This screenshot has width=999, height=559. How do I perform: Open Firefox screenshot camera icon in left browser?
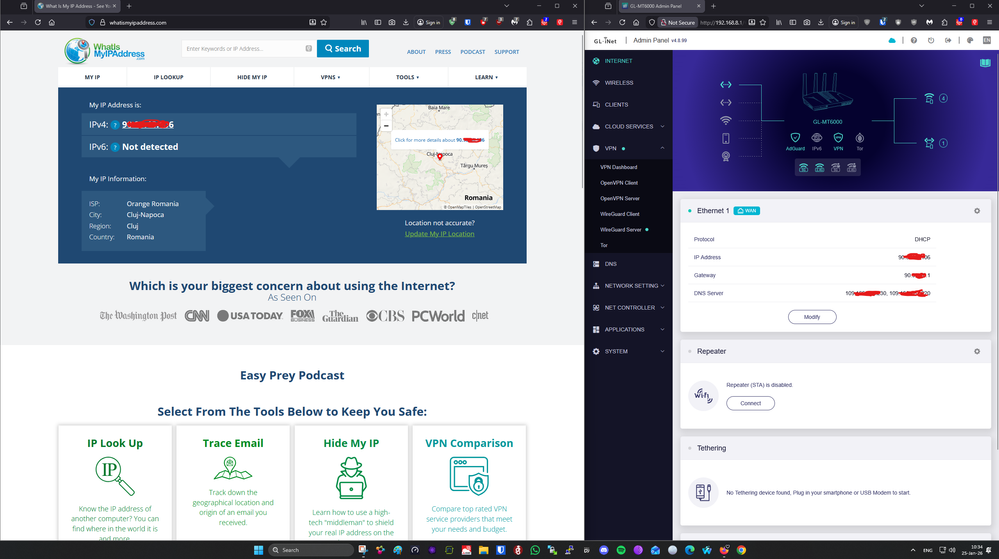tap(392, 22)
